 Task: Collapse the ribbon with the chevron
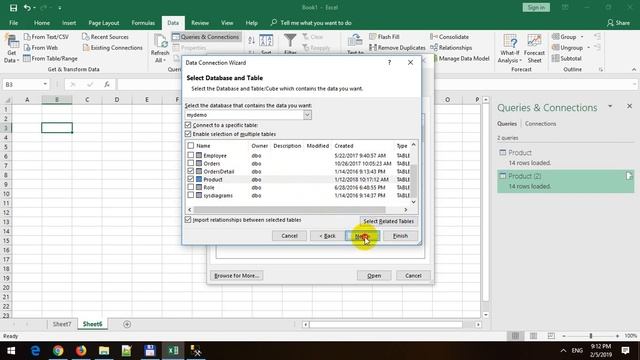coord(633,69)
